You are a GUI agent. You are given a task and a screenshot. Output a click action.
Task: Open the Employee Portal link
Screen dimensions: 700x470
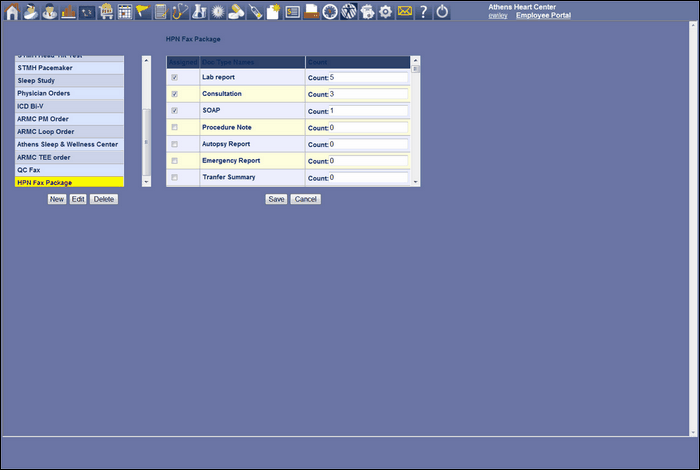543,15
